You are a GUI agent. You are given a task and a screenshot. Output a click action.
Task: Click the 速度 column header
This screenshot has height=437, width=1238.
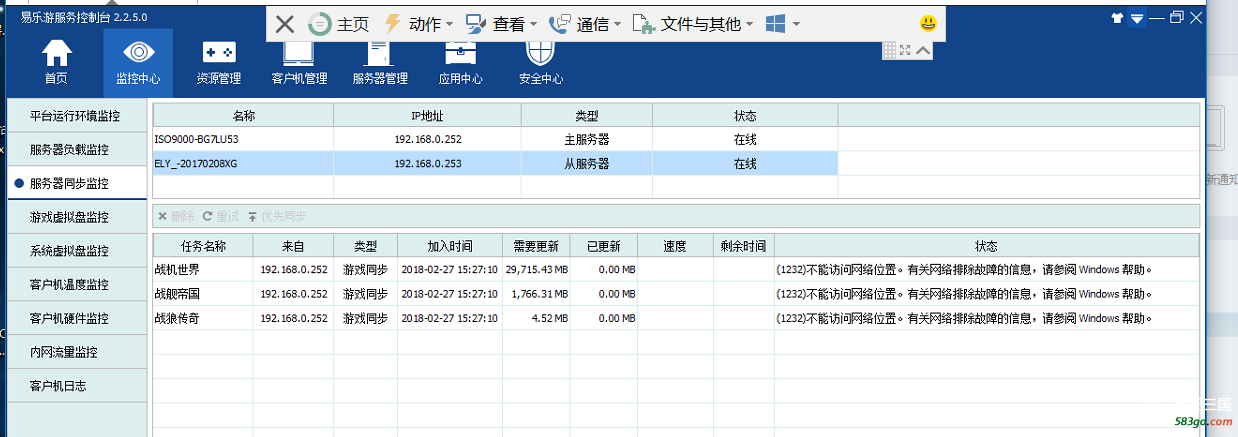675,246
